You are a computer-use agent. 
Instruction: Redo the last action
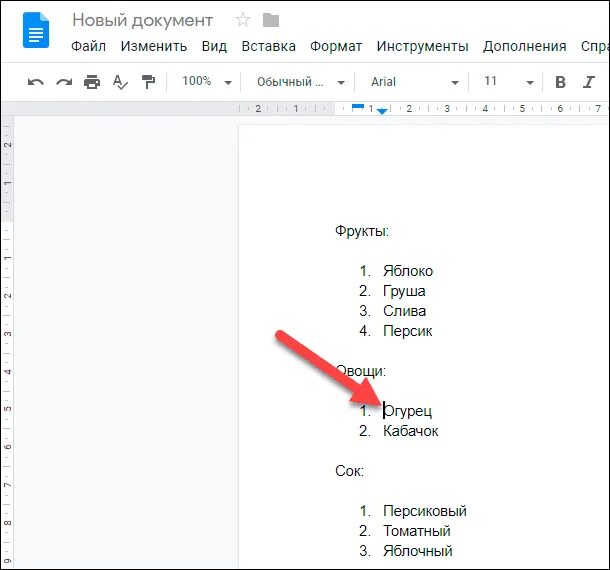(64, 82)
